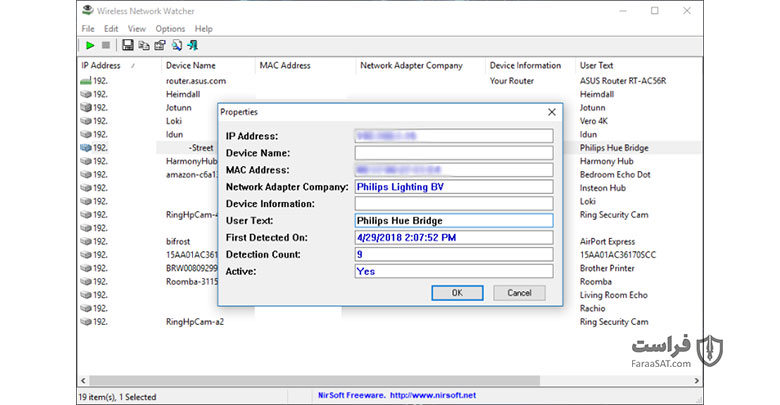Click the blurred MAC Address field in Properties
This screenshot has width=780, height=405.
[454, 170]
